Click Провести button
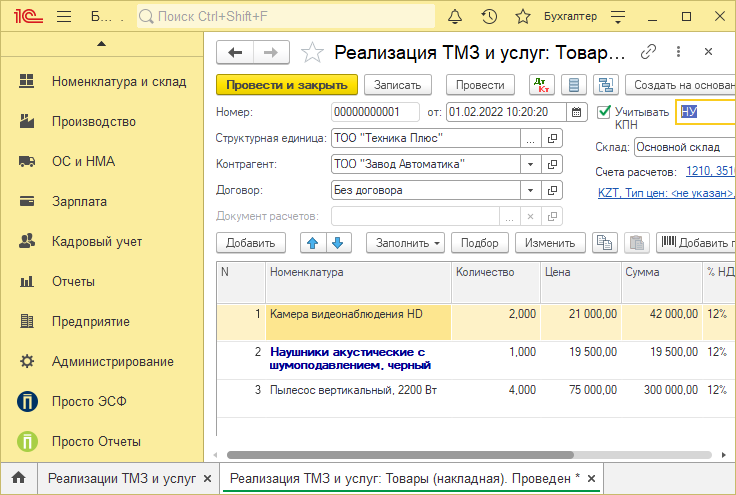 coord(480,85)
